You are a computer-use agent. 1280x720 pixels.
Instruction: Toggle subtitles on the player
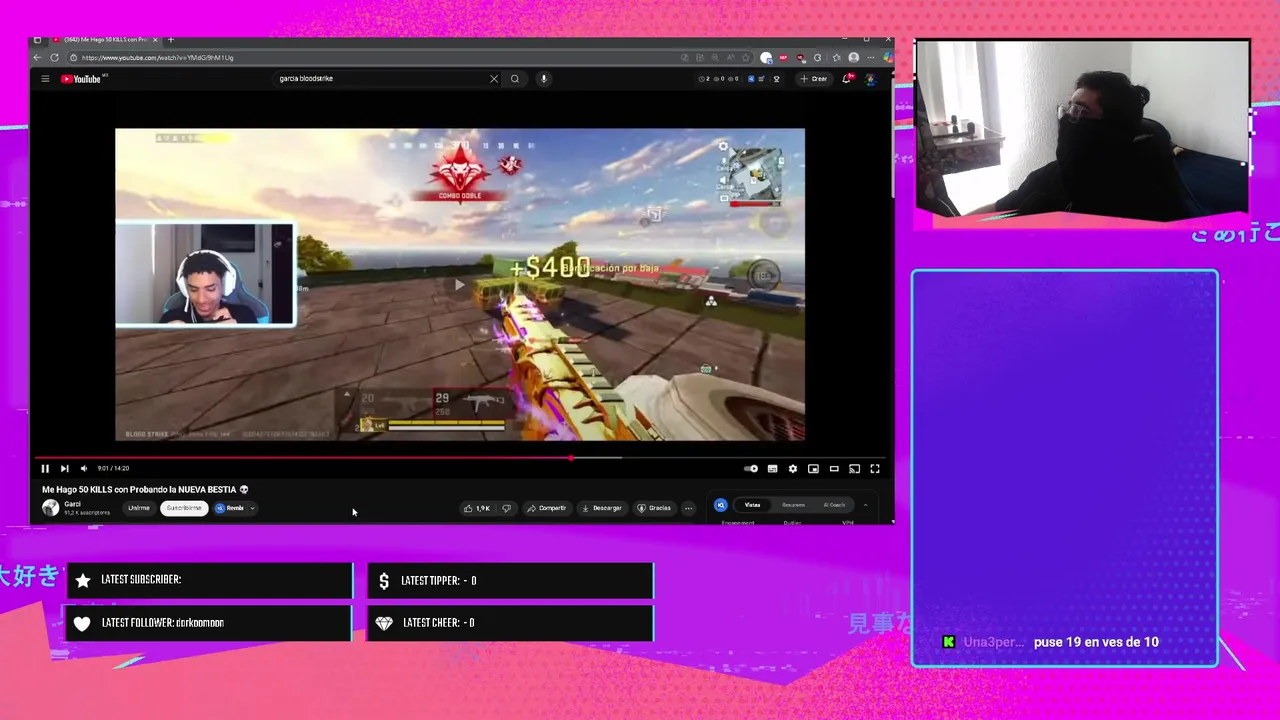[x=772, y=468]
